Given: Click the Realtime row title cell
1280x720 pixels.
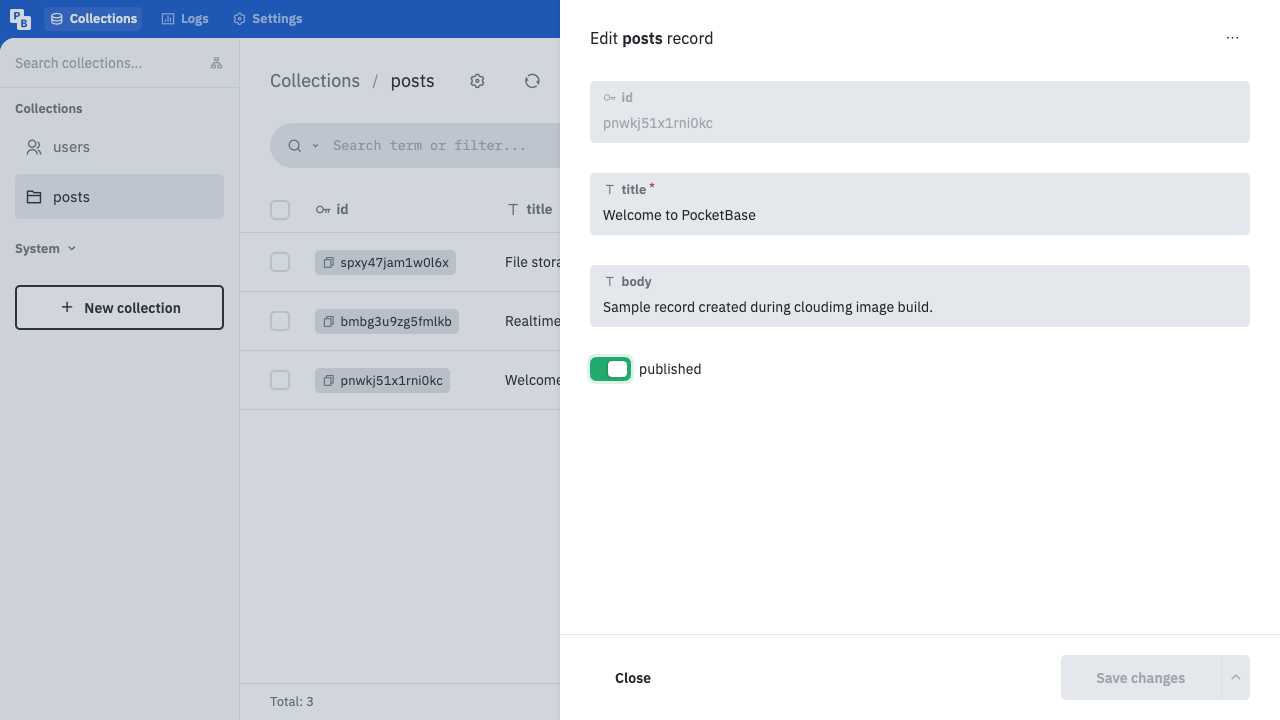Looking at the screenshot, I should point(532,321).
